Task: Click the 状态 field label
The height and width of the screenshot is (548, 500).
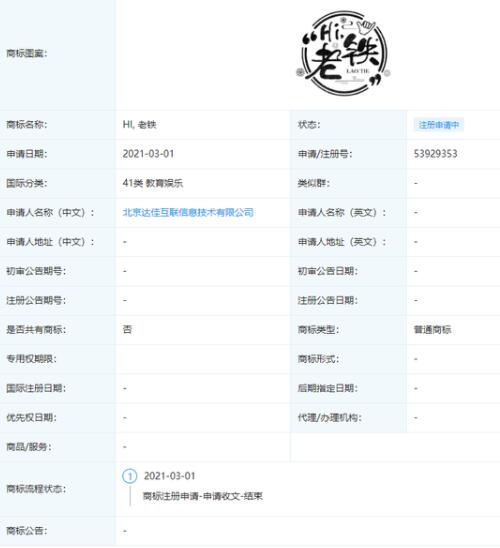Action: (309, 125)
